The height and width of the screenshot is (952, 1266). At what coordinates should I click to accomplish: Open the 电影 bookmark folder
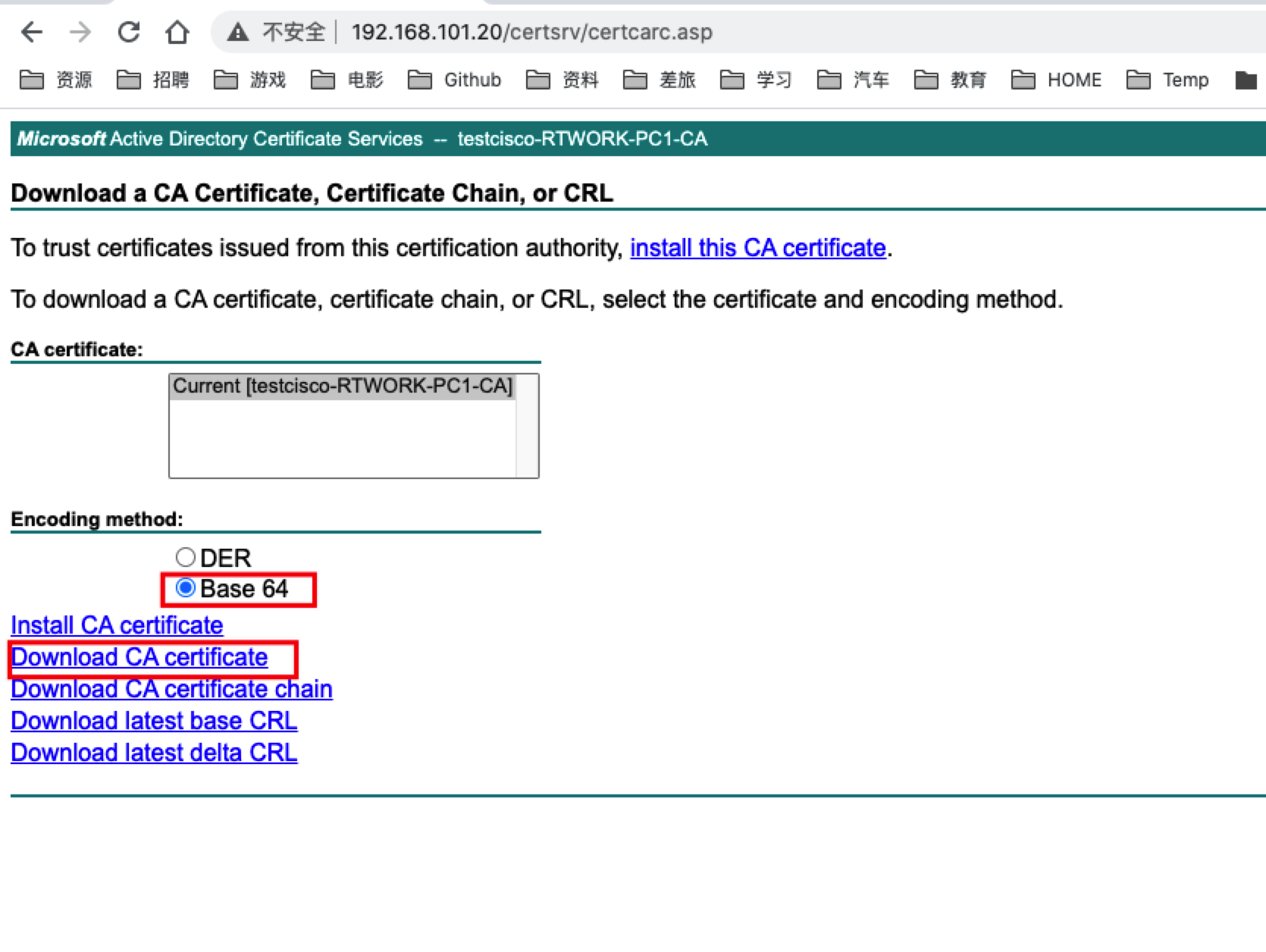pyautogui.click(x=346, y=80)
